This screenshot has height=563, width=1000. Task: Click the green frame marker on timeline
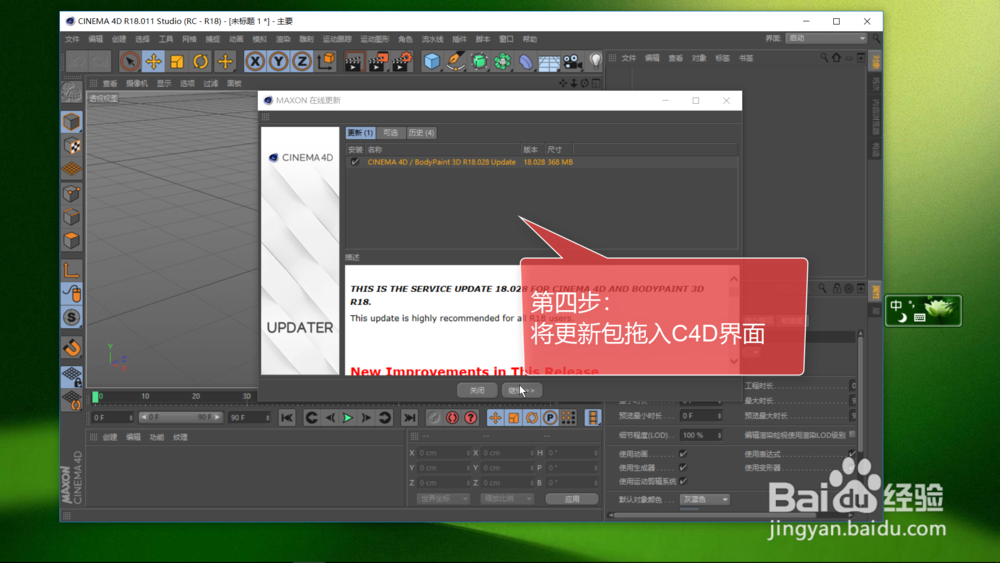coord(96,397)
